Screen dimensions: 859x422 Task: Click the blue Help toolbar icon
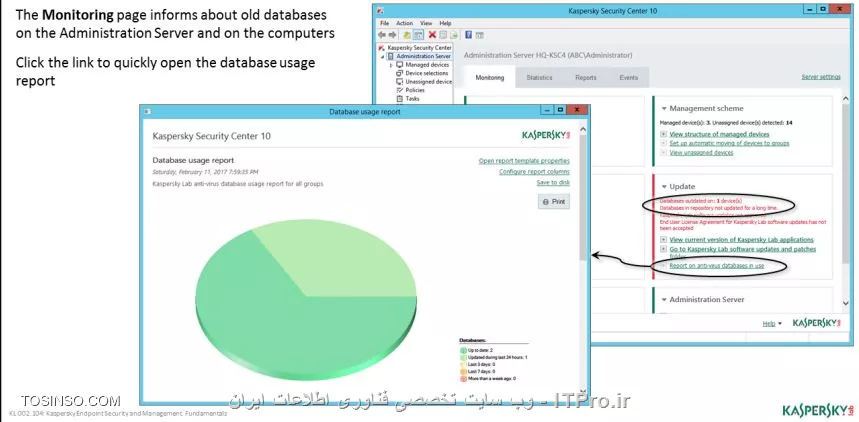pyautogui.click(x=469, y=35)
